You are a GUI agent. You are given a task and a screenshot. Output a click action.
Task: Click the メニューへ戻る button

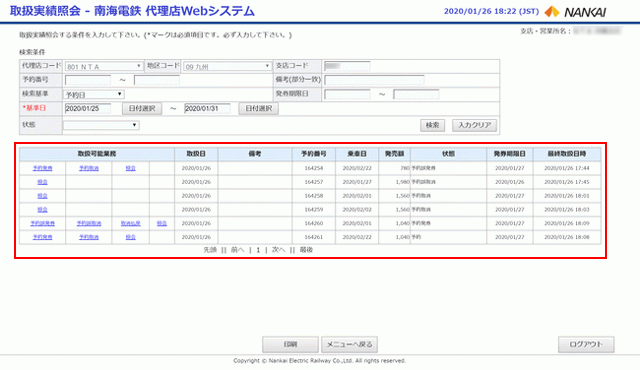click(349, 344)
